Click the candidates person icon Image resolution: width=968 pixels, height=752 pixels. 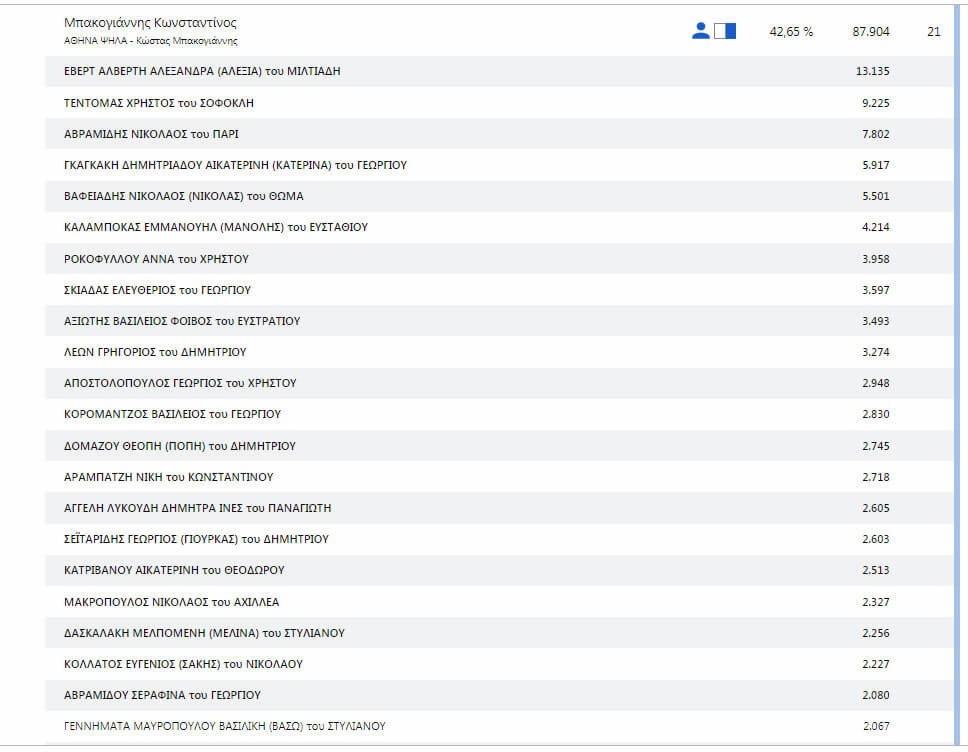(x=700, y=31)
